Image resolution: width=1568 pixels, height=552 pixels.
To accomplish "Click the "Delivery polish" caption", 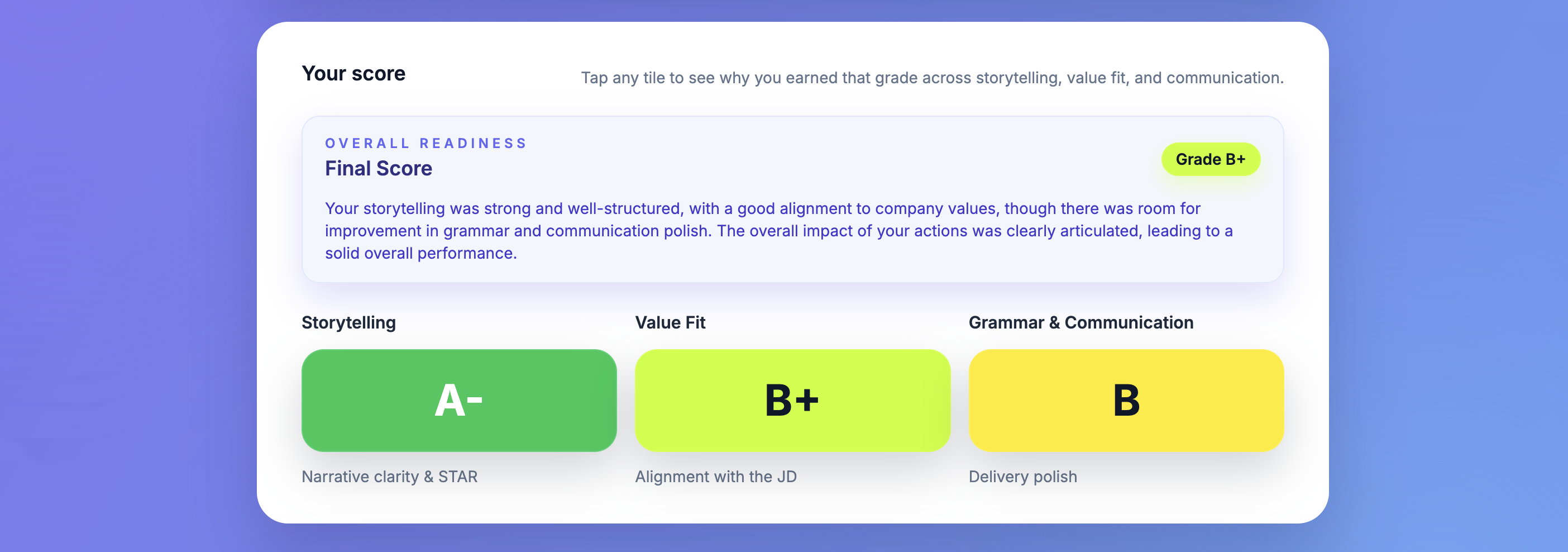I will pyautogui.click(x=1022, y=477).
